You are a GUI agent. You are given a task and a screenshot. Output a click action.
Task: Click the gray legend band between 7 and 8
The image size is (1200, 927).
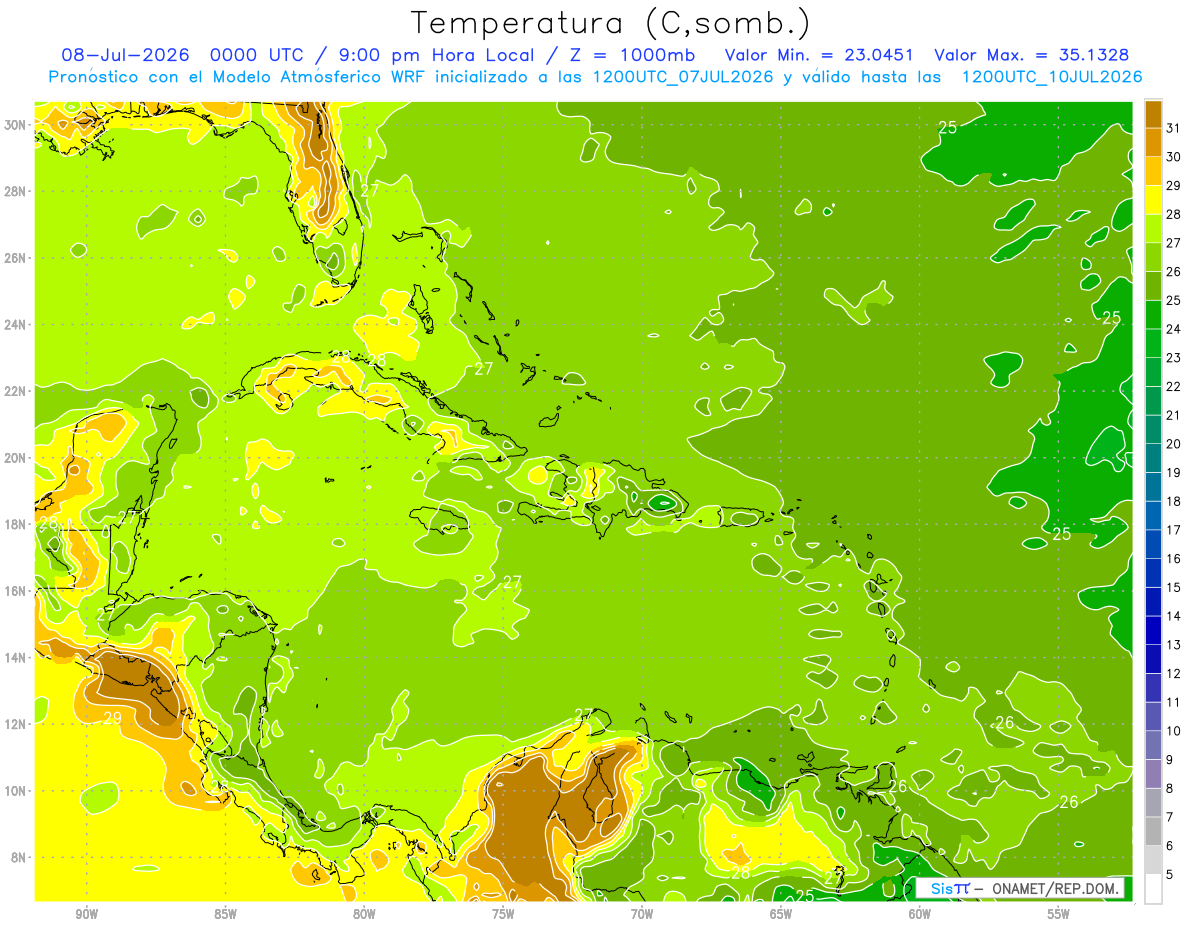pyautogui.click(x=1153, y=802)
